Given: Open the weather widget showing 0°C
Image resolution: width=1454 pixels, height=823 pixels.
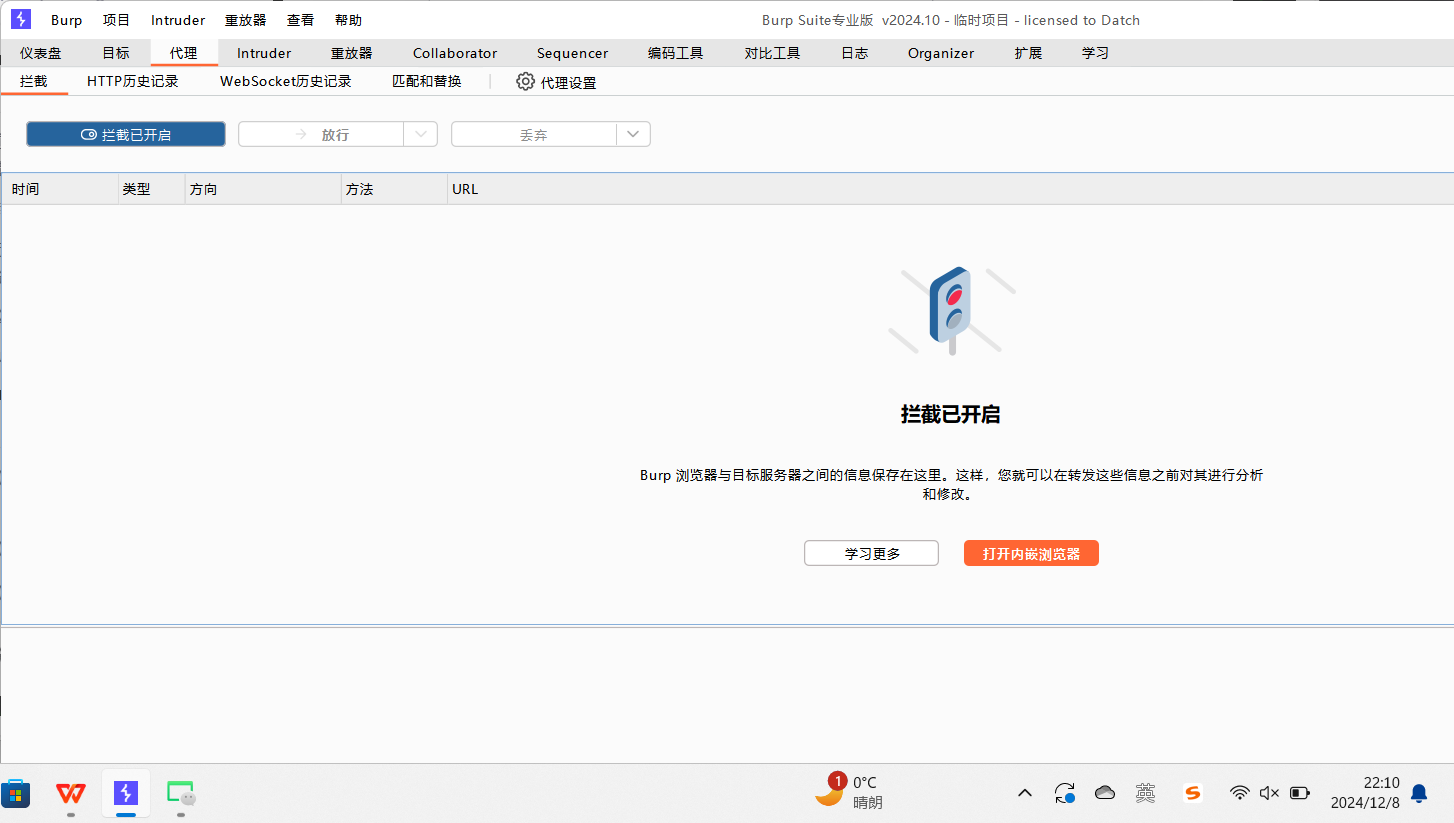Looking at the screenshot, I should point(849,791).
